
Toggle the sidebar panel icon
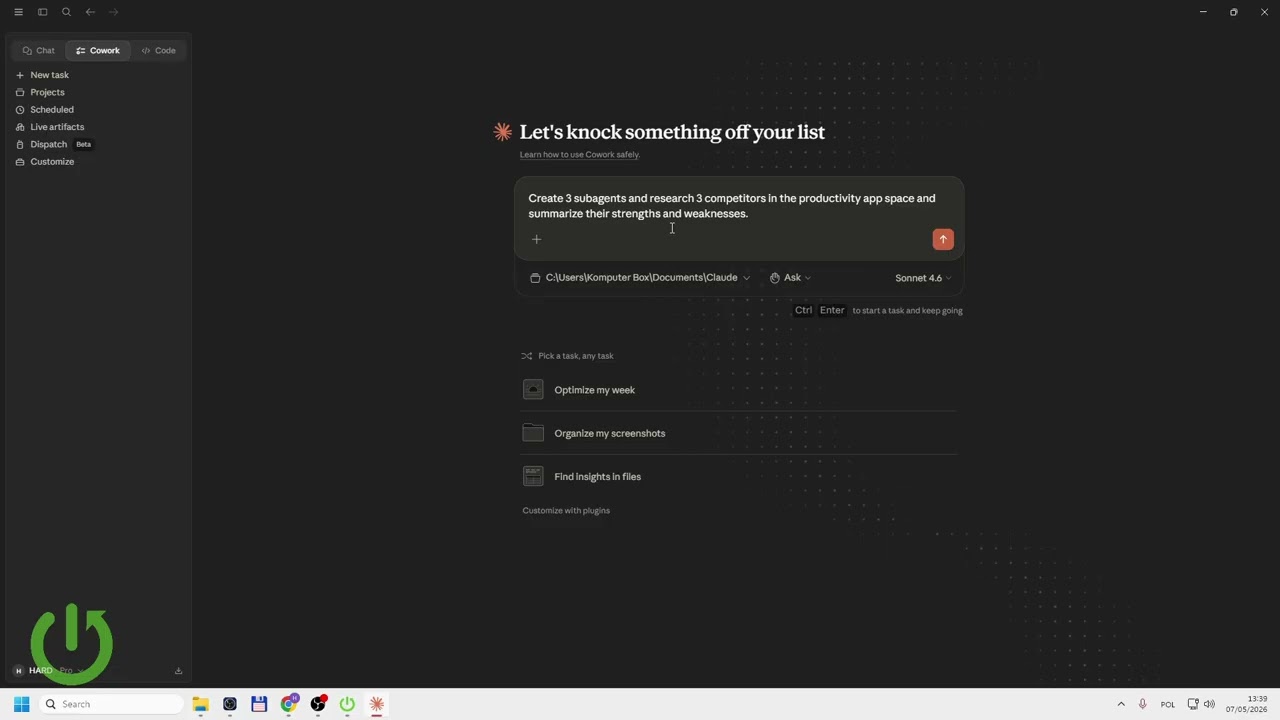point(42,12)
